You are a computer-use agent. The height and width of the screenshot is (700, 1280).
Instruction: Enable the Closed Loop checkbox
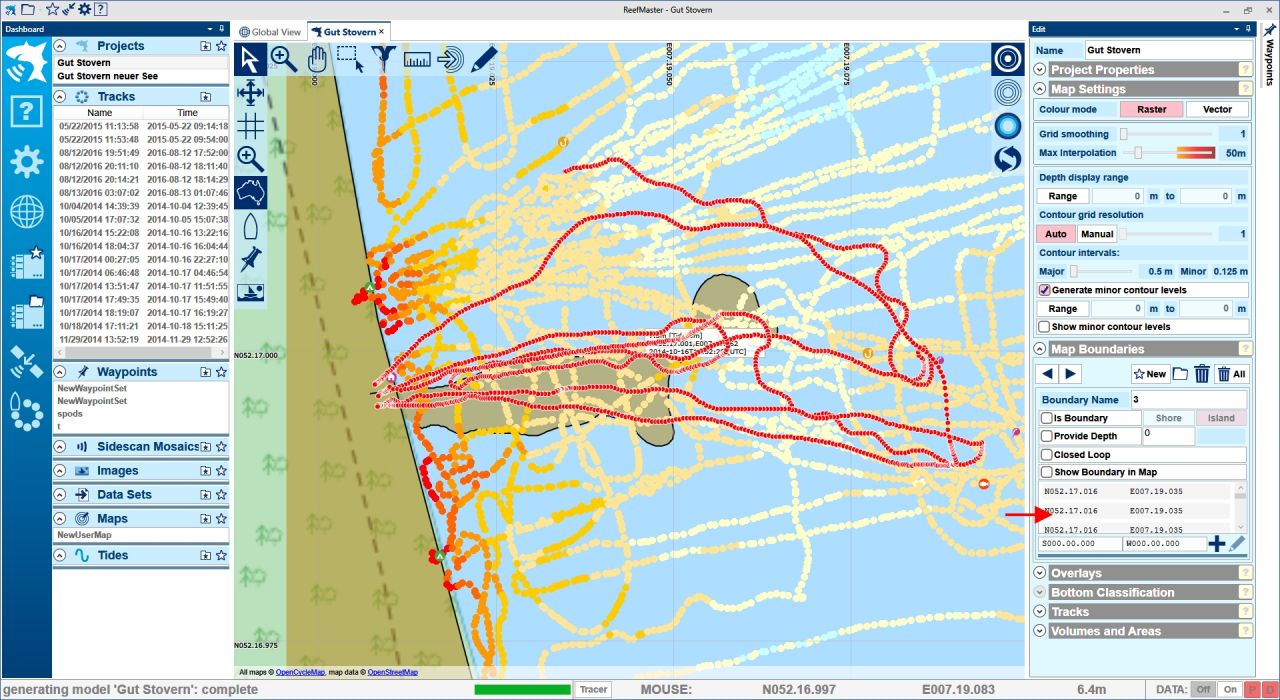point(1046,454)
